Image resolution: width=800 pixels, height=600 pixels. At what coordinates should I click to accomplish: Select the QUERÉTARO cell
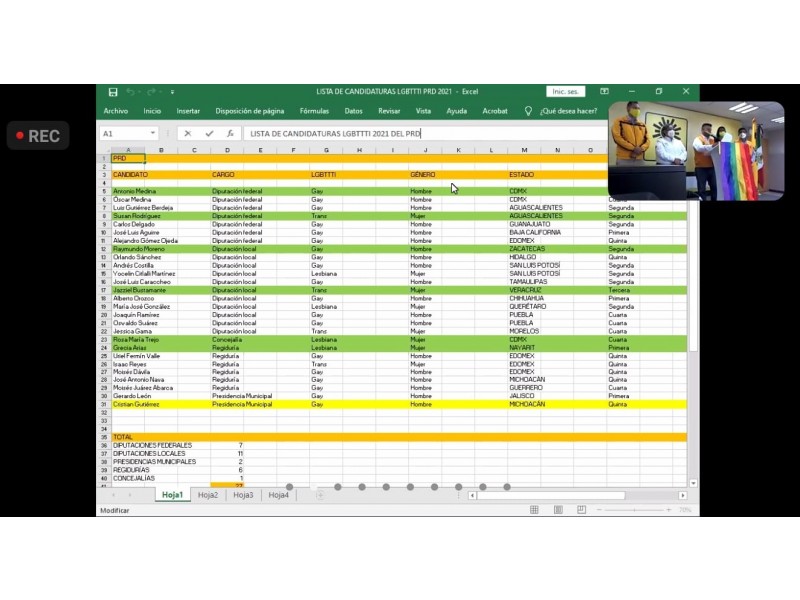click(528, 307)
